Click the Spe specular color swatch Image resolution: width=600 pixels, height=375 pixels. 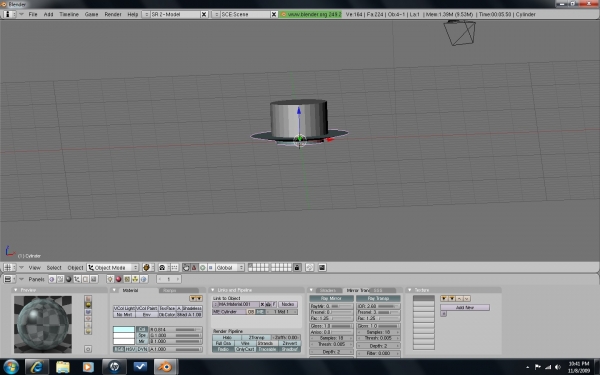[x=124, y=335]
